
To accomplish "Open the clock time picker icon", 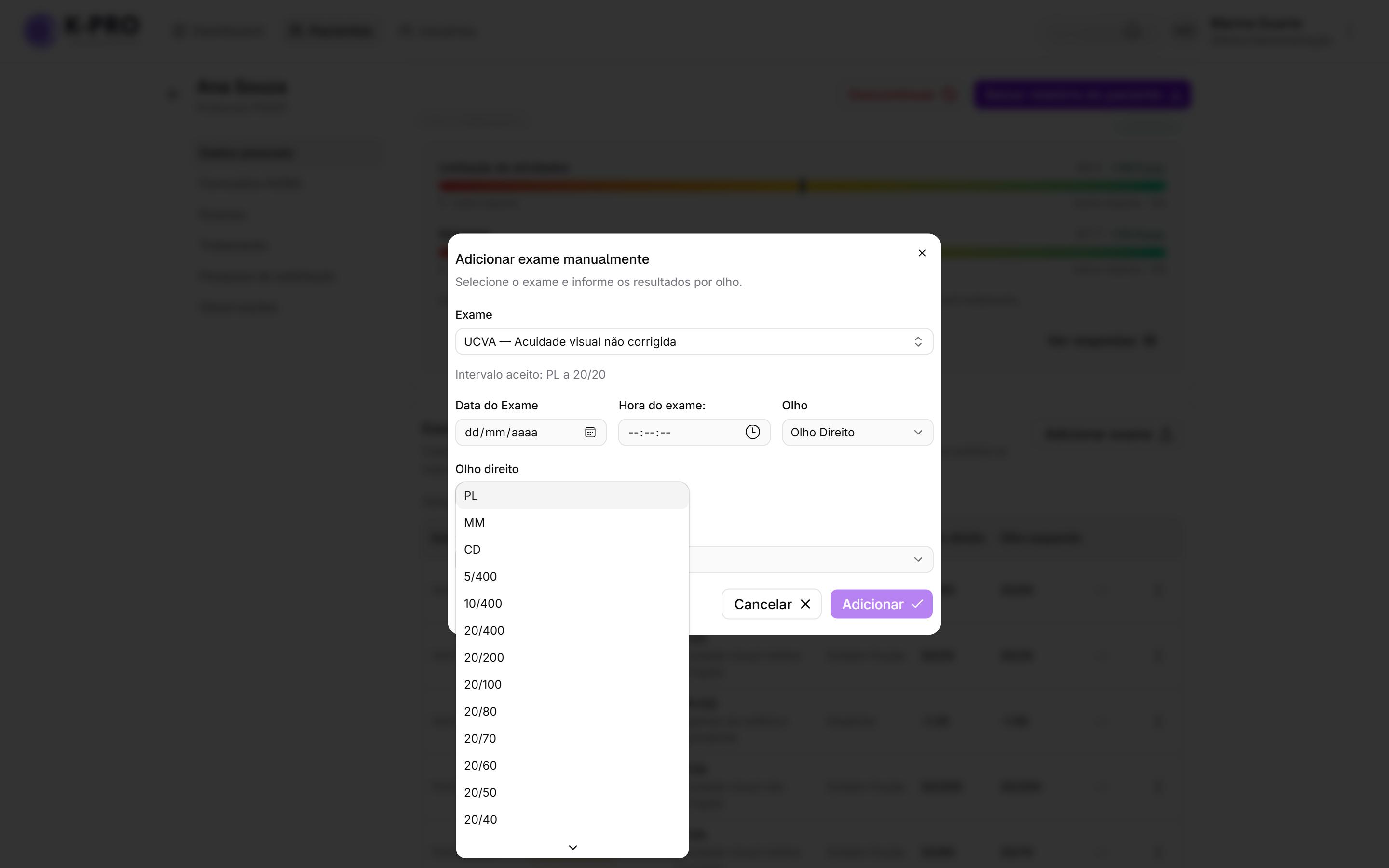I will click(x=752, y=432).
